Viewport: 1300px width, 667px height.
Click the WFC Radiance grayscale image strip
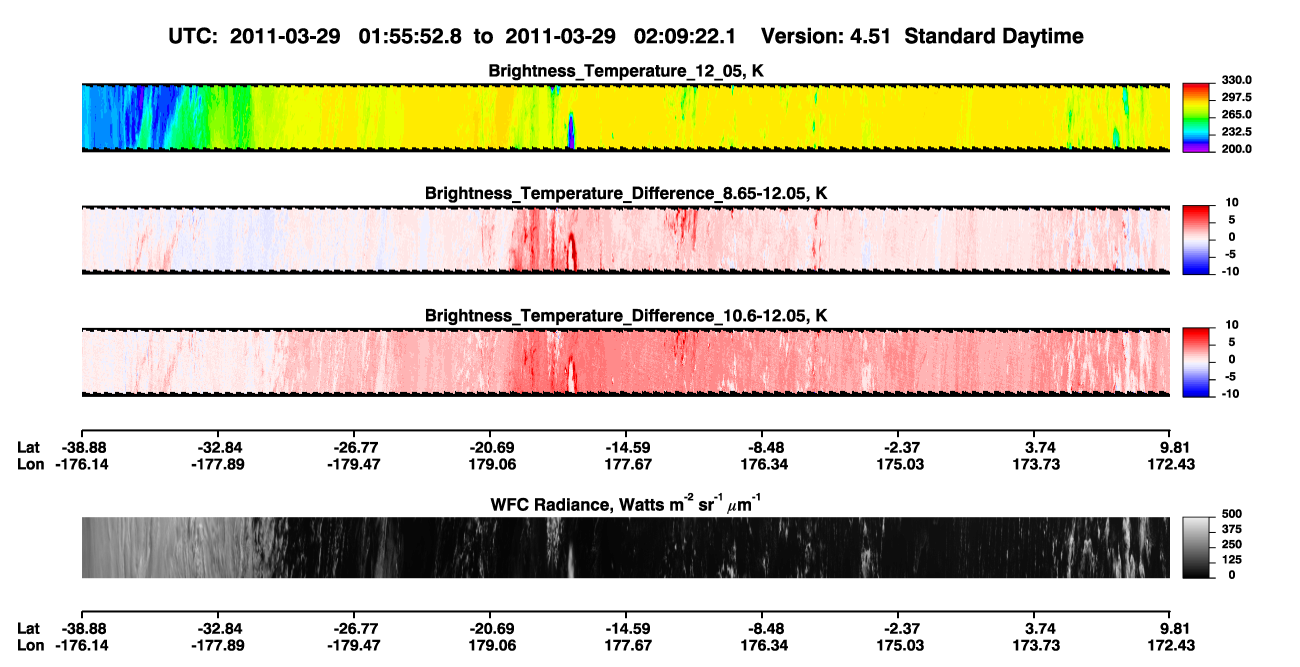(625, 548)
